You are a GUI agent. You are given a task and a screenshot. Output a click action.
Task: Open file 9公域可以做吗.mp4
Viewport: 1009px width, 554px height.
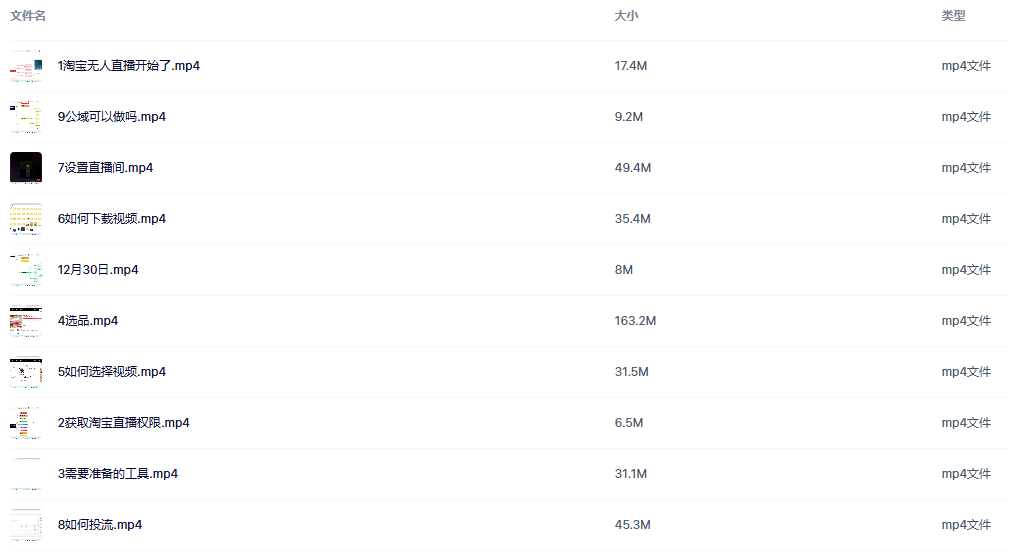(x=112, y=117)
